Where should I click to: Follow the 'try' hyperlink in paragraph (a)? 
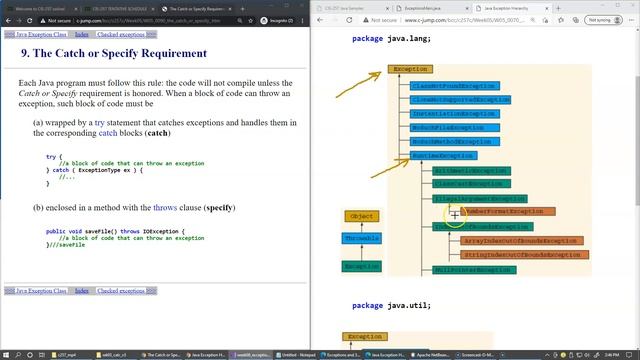click(99, 122)
